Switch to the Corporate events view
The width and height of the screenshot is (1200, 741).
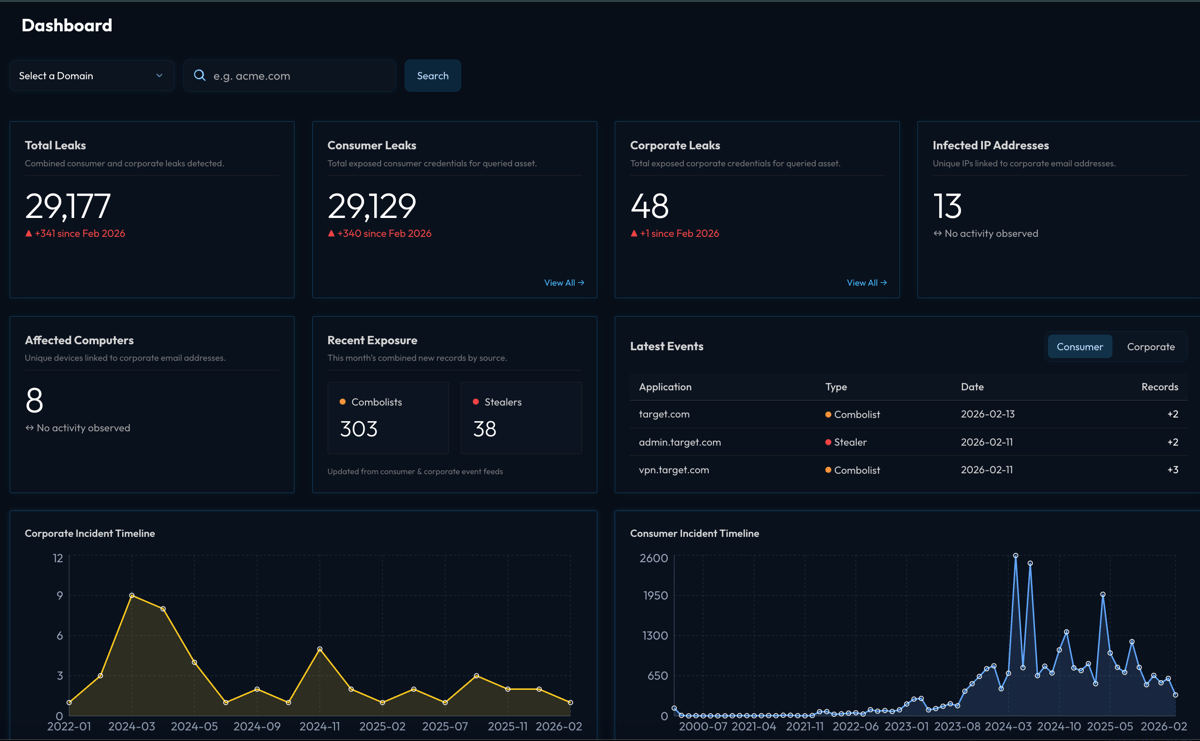1150,346
